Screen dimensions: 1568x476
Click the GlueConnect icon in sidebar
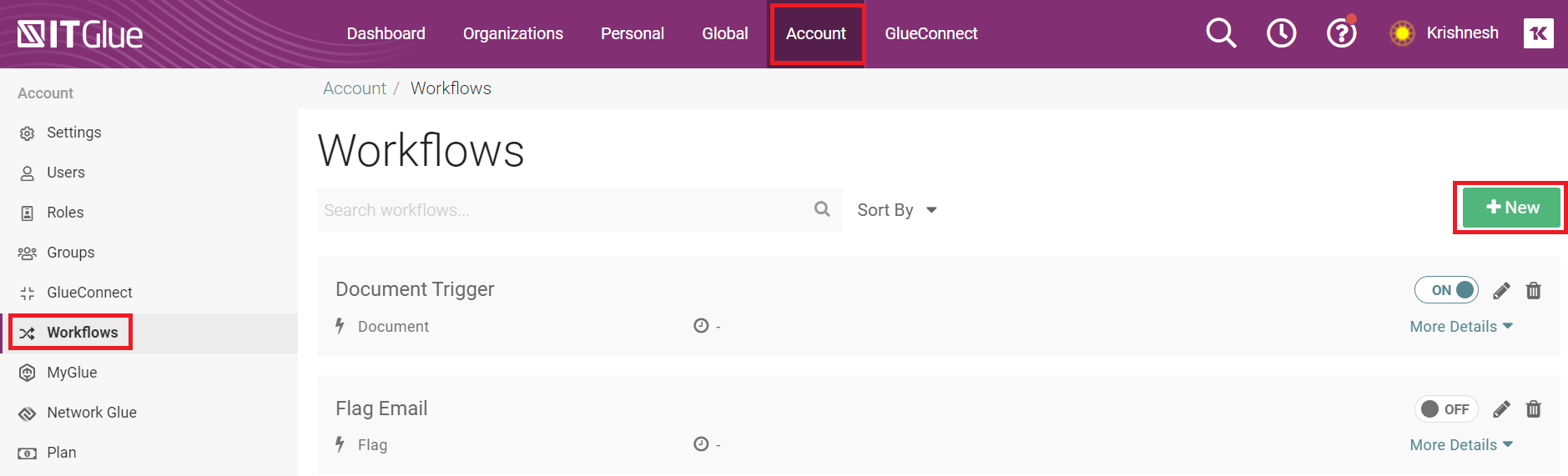click(x=28, y=293)
